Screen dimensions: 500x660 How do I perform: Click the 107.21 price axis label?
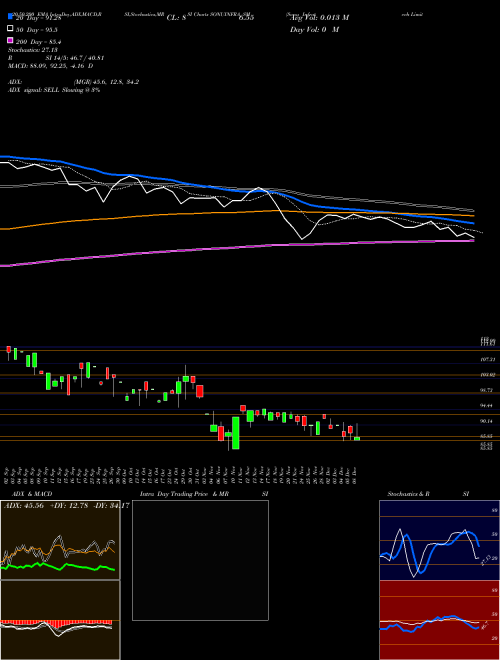[x=487, y=359]
